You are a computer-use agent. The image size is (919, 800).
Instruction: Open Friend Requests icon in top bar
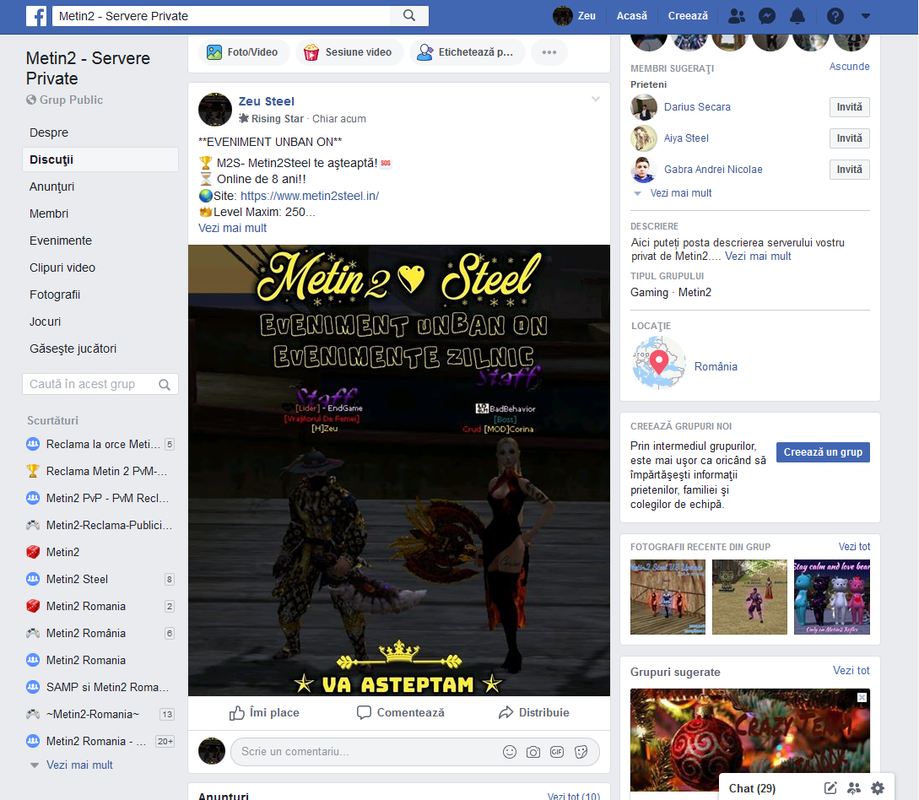coord(737,16)
